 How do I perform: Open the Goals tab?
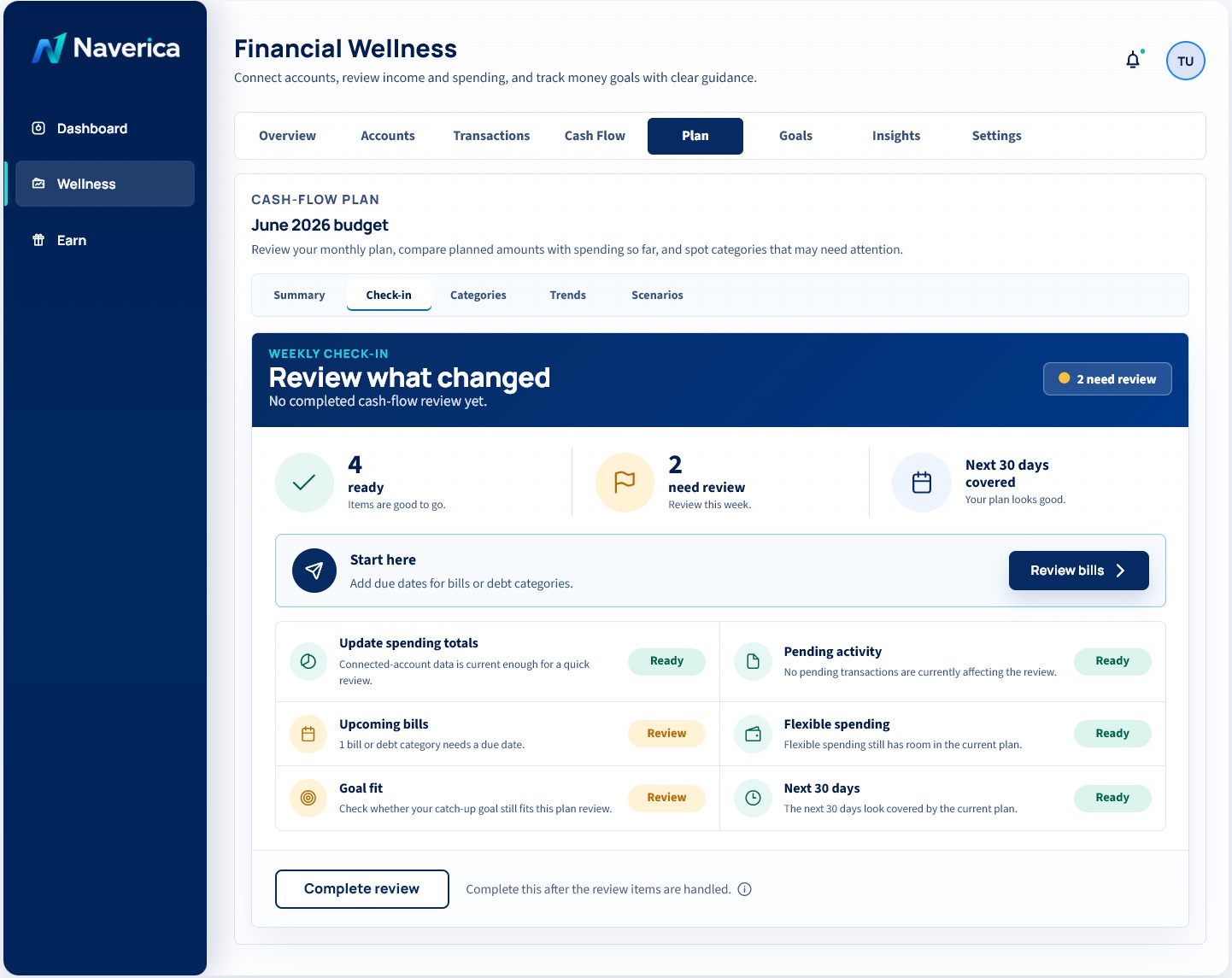click(x=795, y=136)
